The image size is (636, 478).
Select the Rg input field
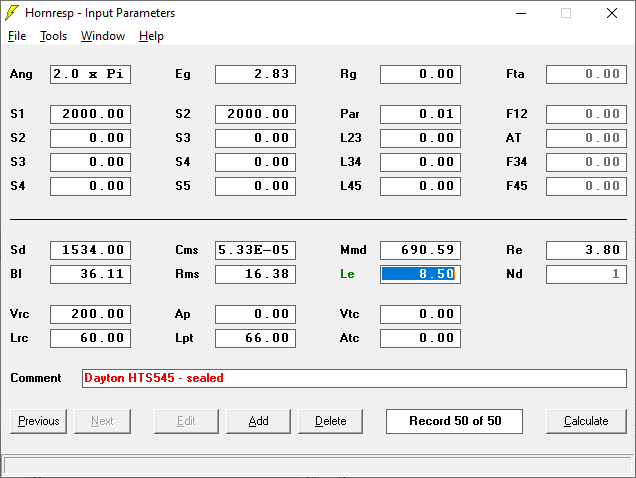(420, 74)
